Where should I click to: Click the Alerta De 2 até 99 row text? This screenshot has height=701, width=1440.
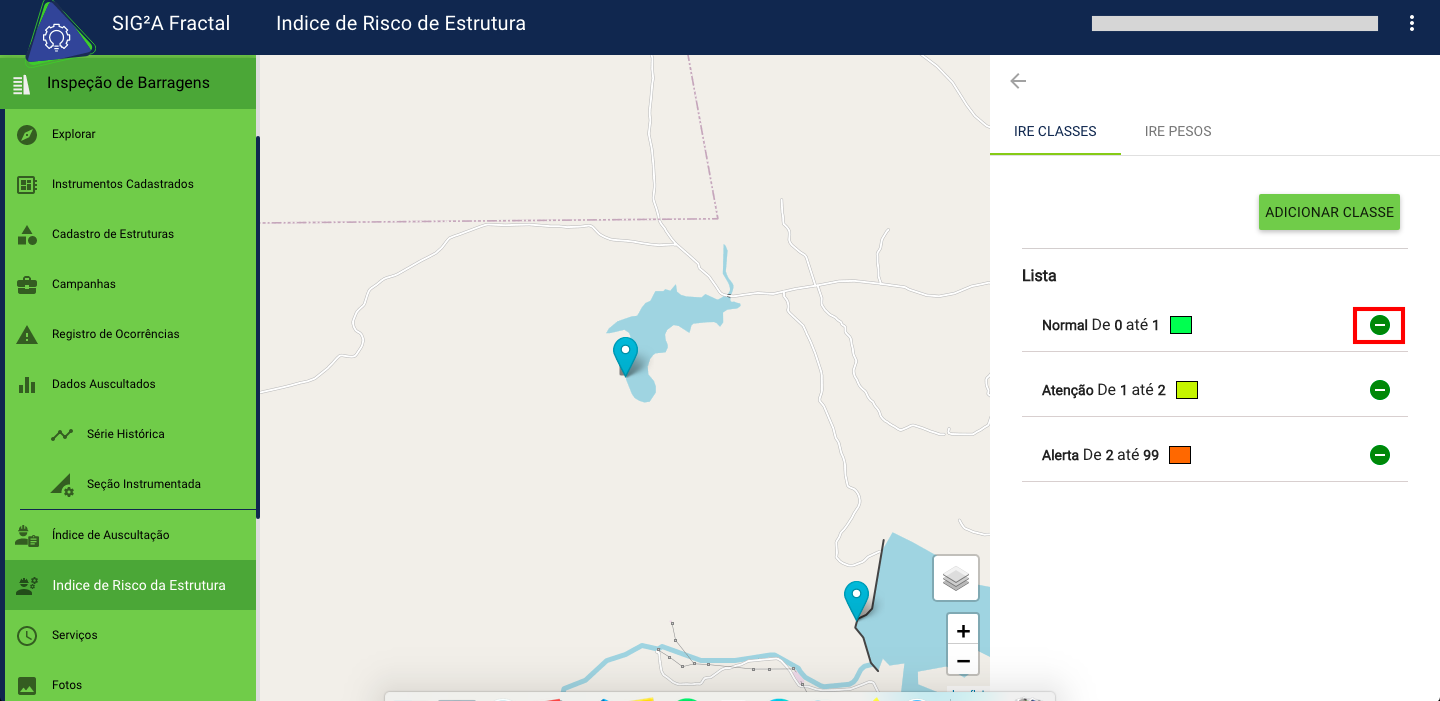pos(1100,455)
